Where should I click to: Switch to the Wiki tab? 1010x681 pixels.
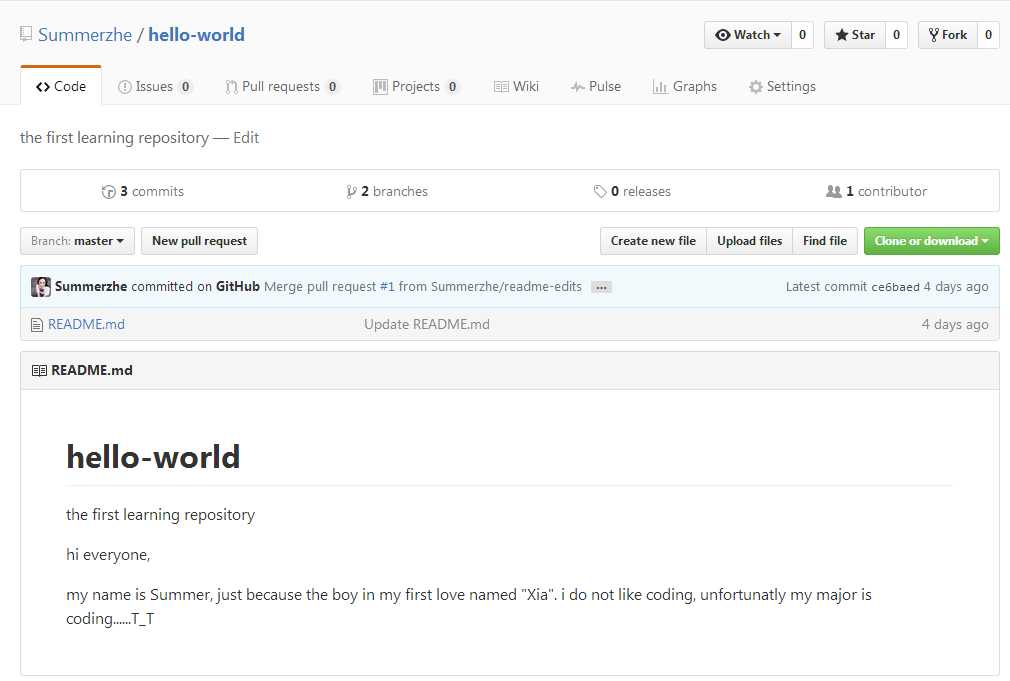tap(516, 86)
